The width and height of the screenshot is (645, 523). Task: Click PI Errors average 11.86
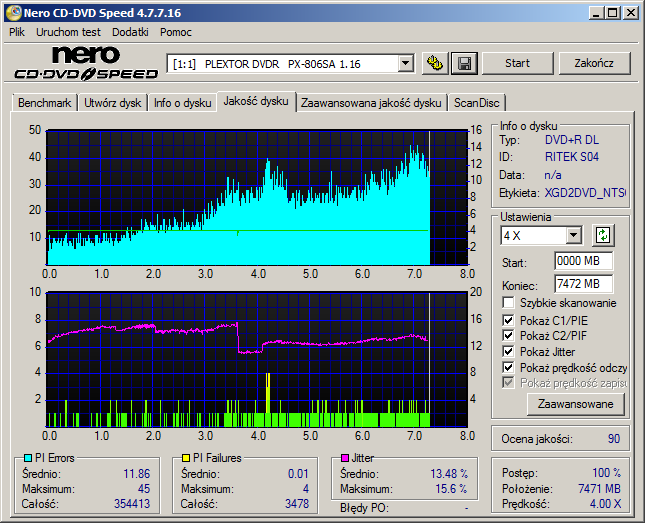click(137, 474)
